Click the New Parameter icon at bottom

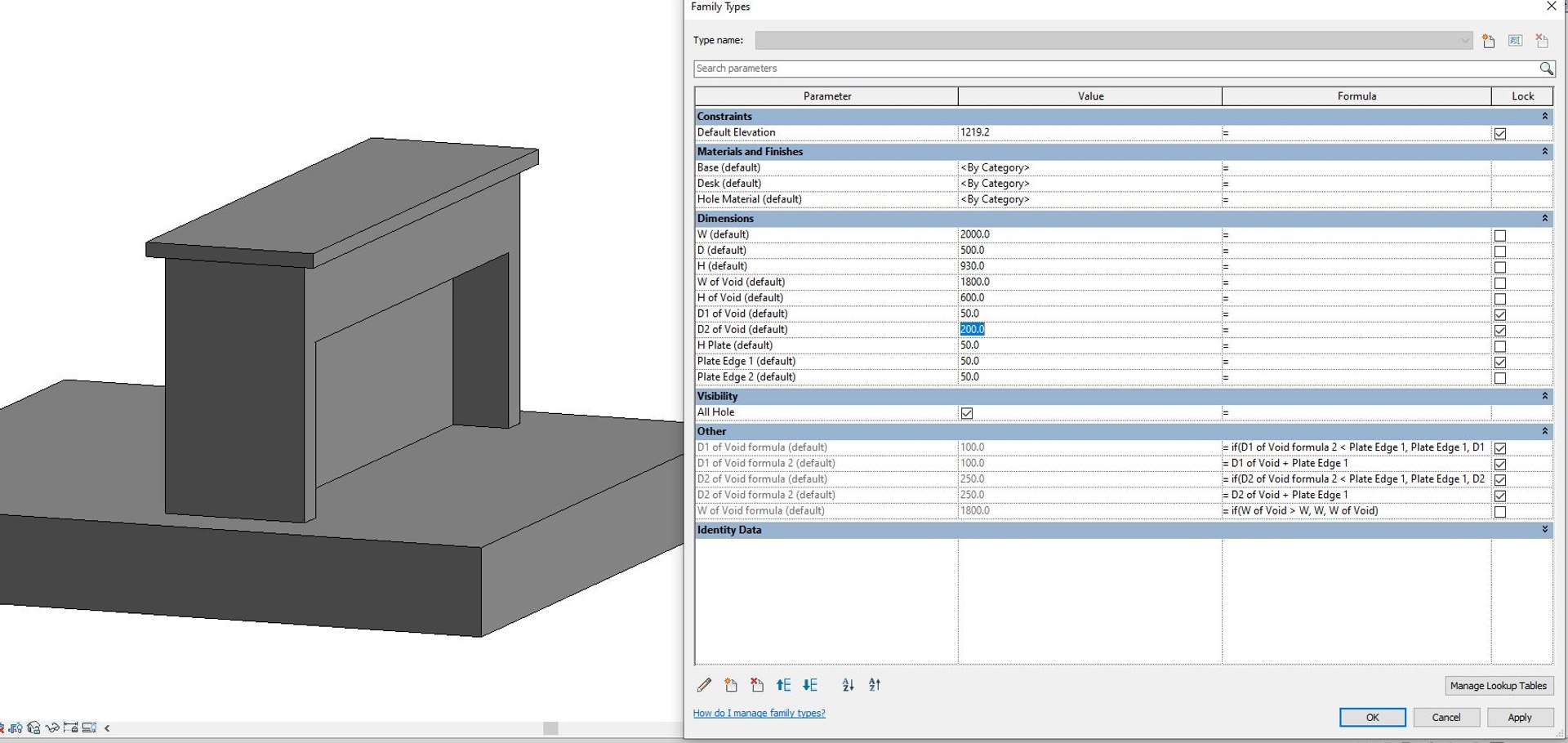coord(731,685)
